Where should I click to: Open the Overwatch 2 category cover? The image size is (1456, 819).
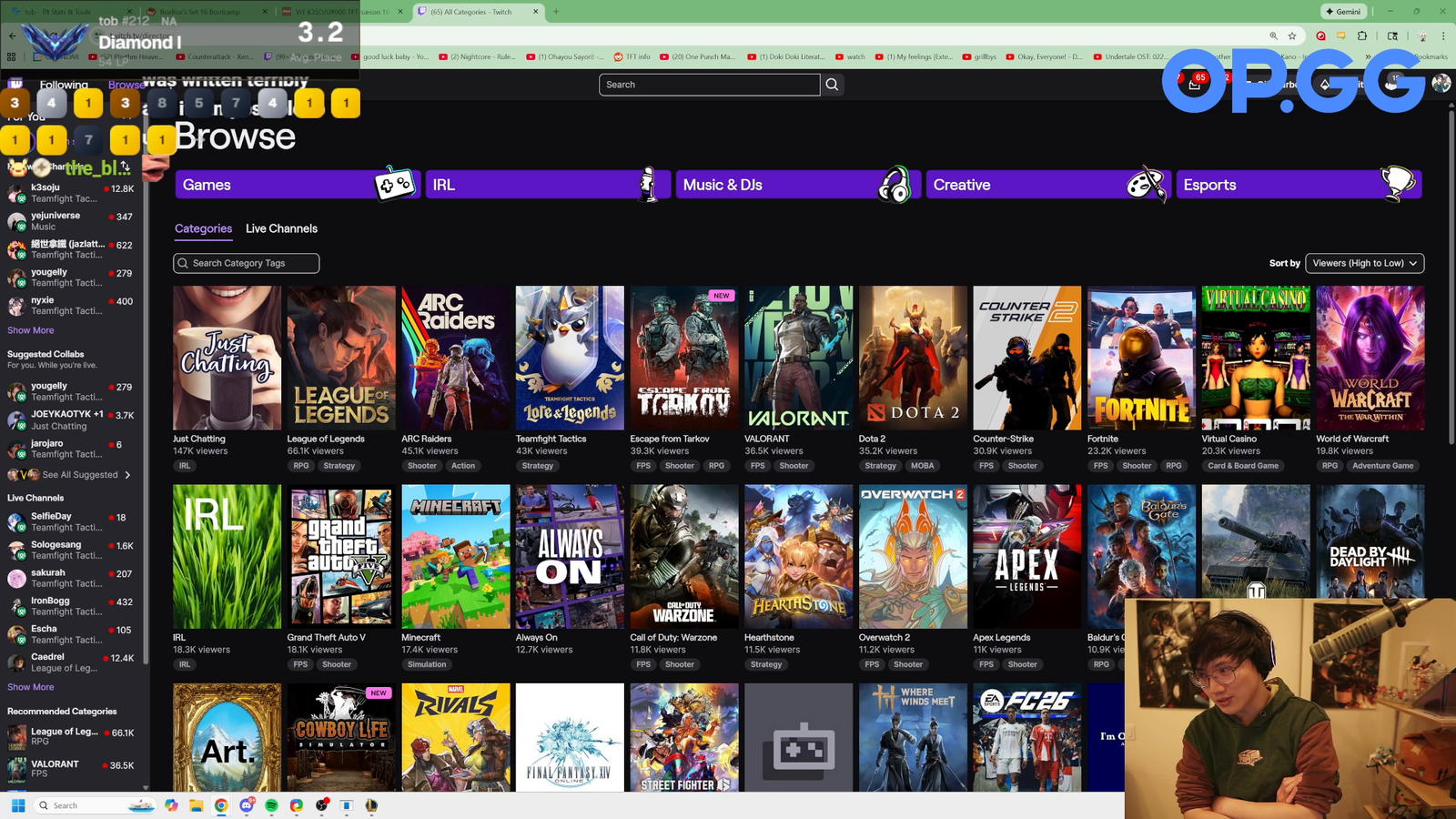click(913, 556)
